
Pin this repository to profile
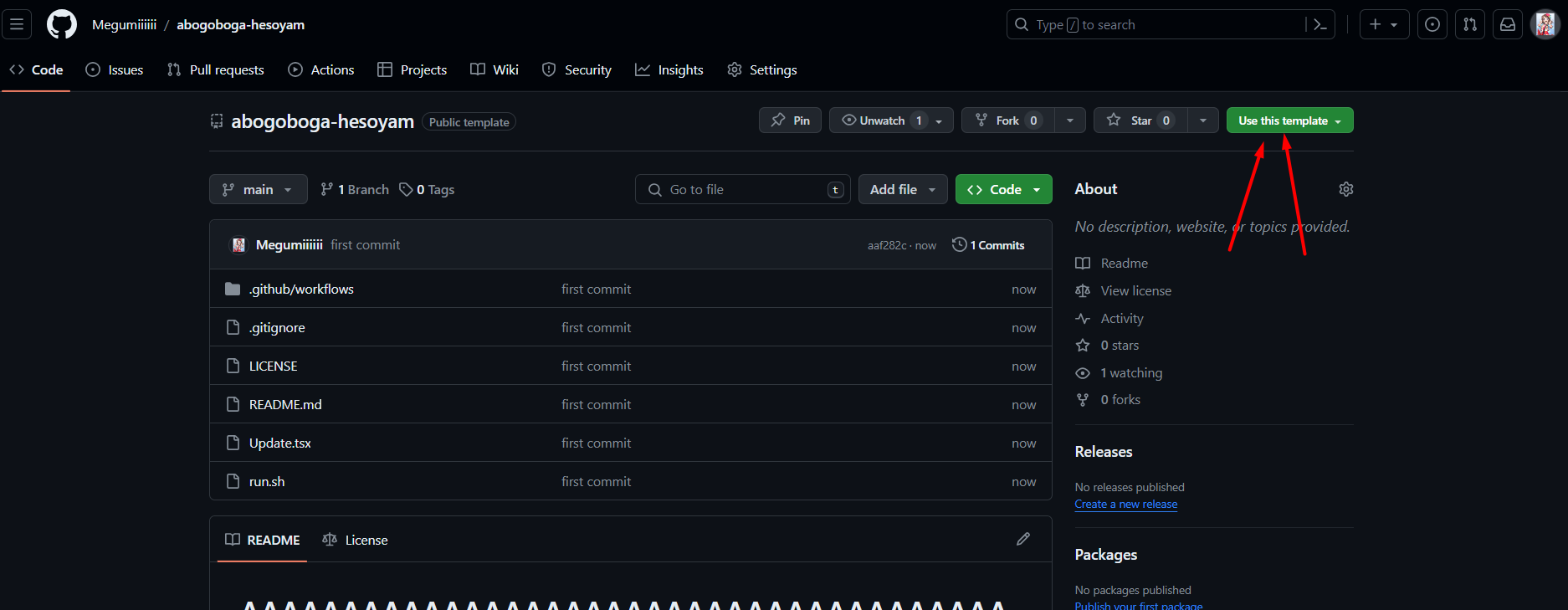point(790,120)
